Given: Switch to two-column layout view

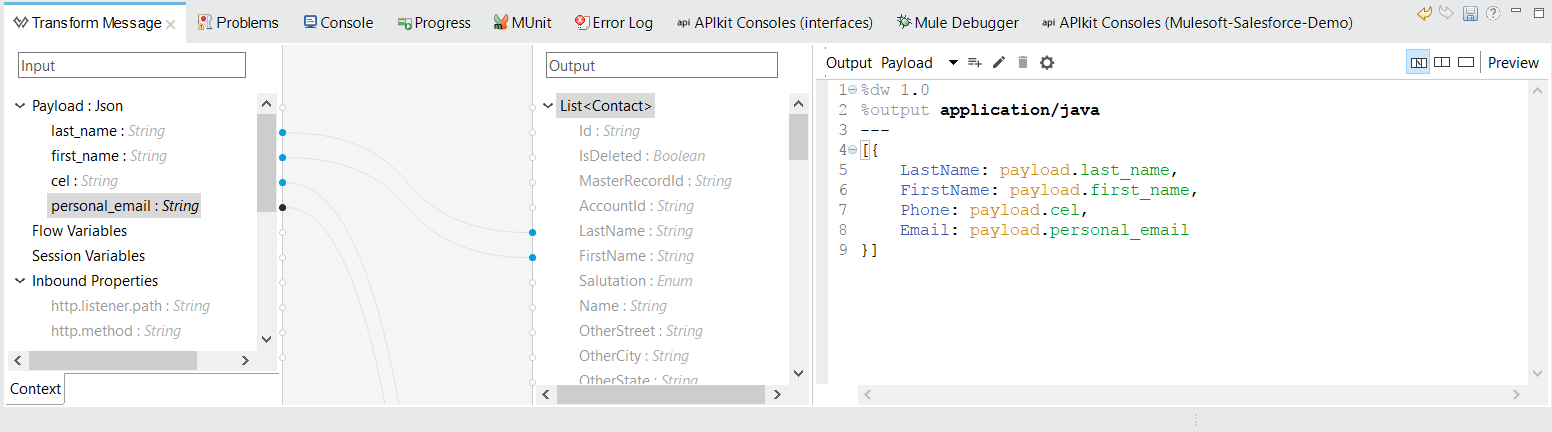Looking at the screenshot, I should [x=1441, y=62].
